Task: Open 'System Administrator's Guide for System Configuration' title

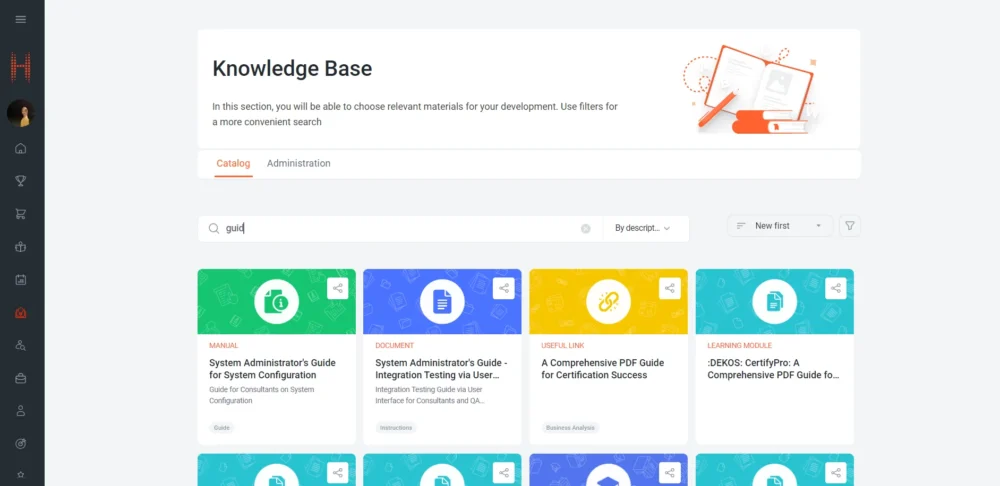Action: click(272, 369)
